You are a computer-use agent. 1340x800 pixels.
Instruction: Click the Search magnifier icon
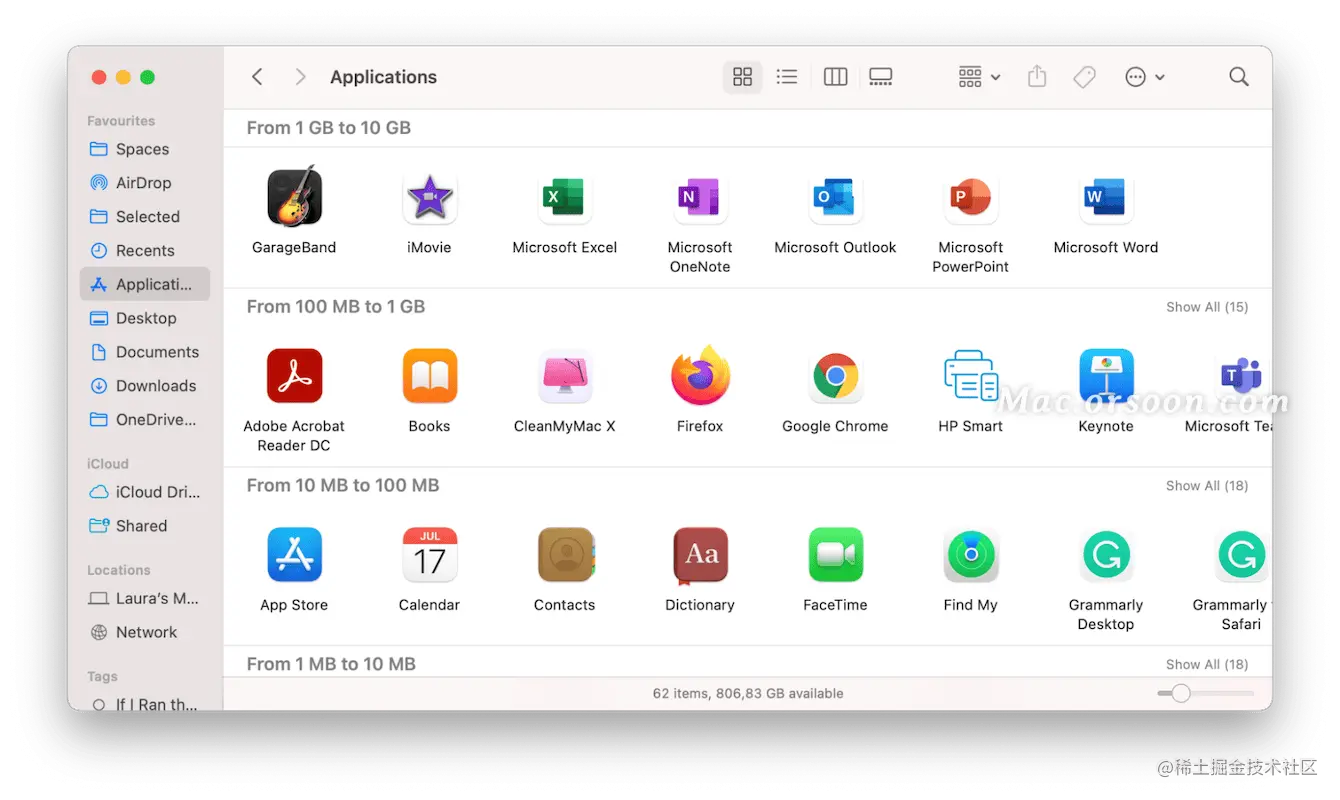coord(1239,77)
